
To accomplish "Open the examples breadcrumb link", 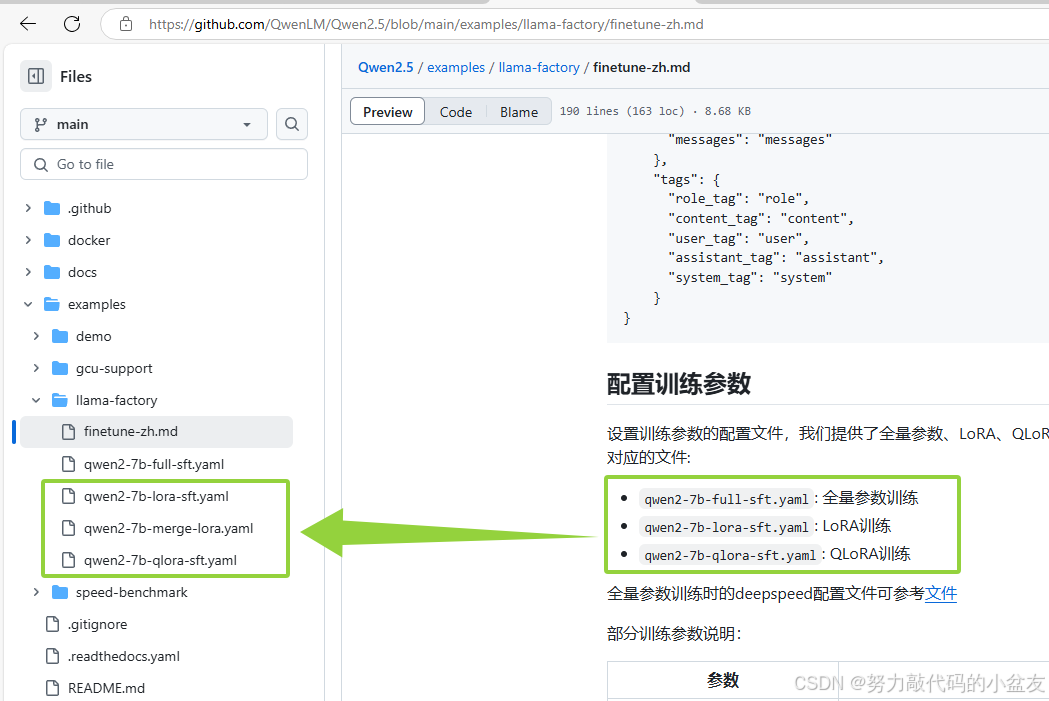I will (456, 67).
